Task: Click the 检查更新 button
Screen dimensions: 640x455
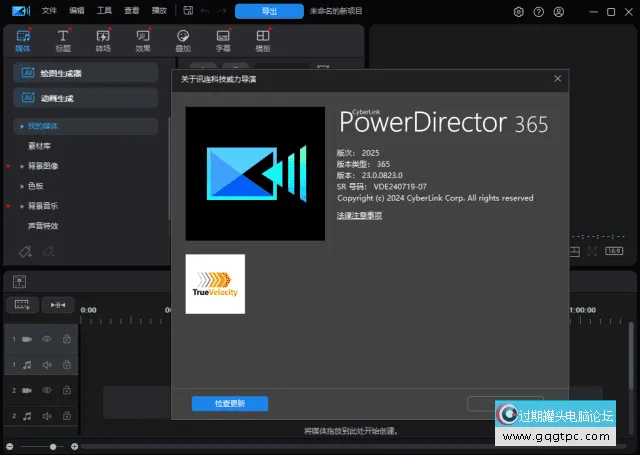Action: coord(229,403)
